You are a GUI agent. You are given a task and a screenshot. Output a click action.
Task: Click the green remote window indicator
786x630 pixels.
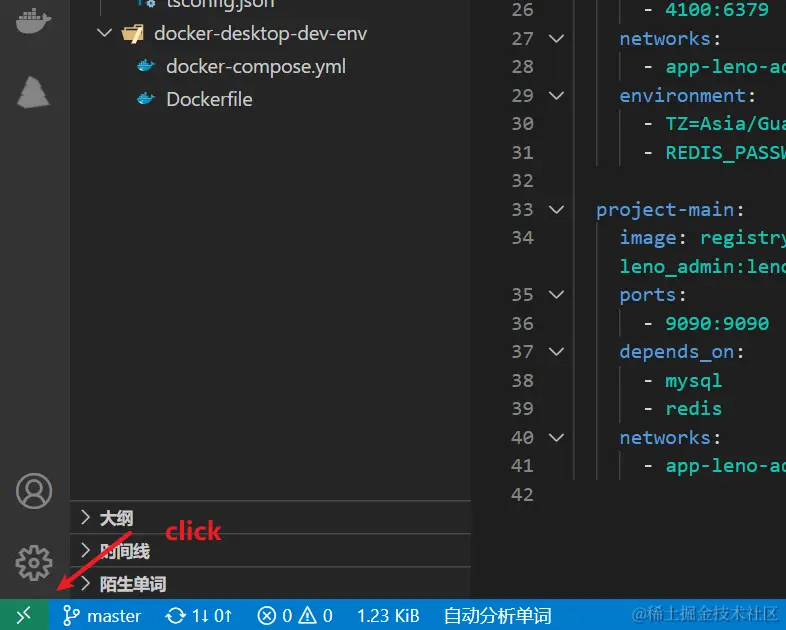click(x=24, y=614)
